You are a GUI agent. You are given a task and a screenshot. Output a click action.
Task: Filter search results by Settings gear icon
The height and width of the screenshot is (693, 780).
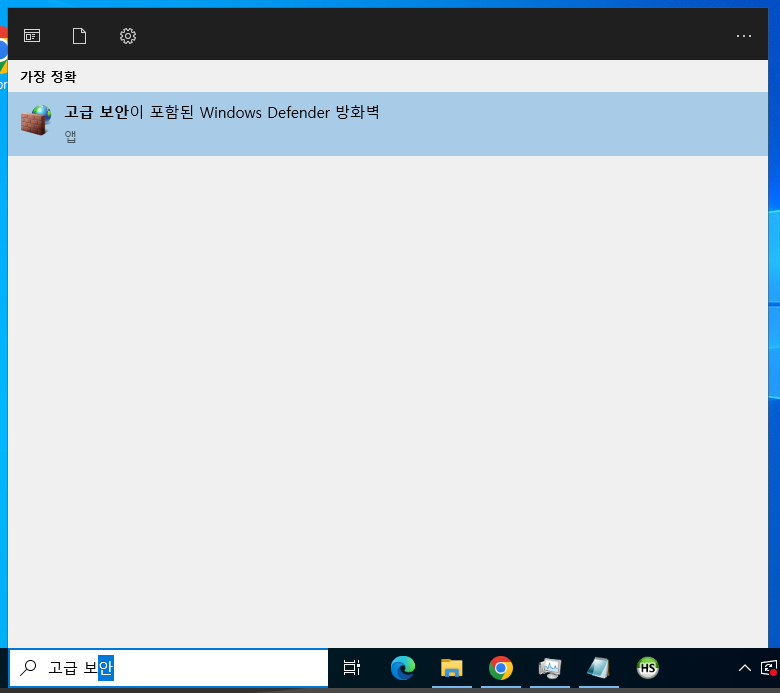128,36
